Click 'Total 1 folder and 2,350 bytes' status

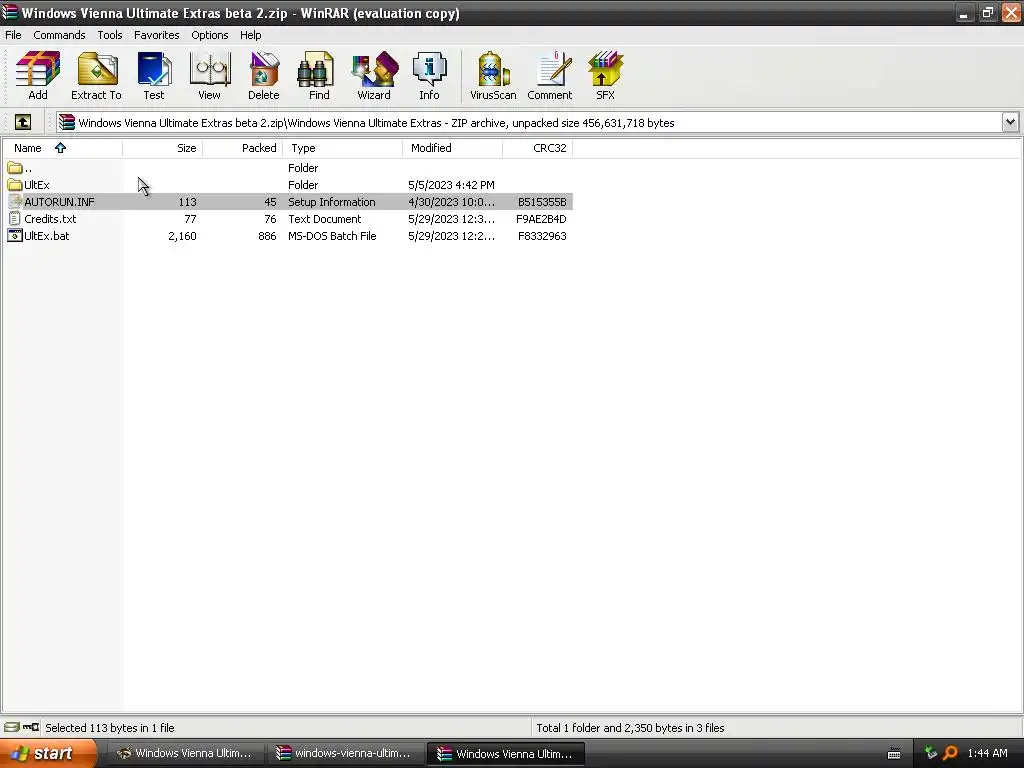(x=630, y=728)
